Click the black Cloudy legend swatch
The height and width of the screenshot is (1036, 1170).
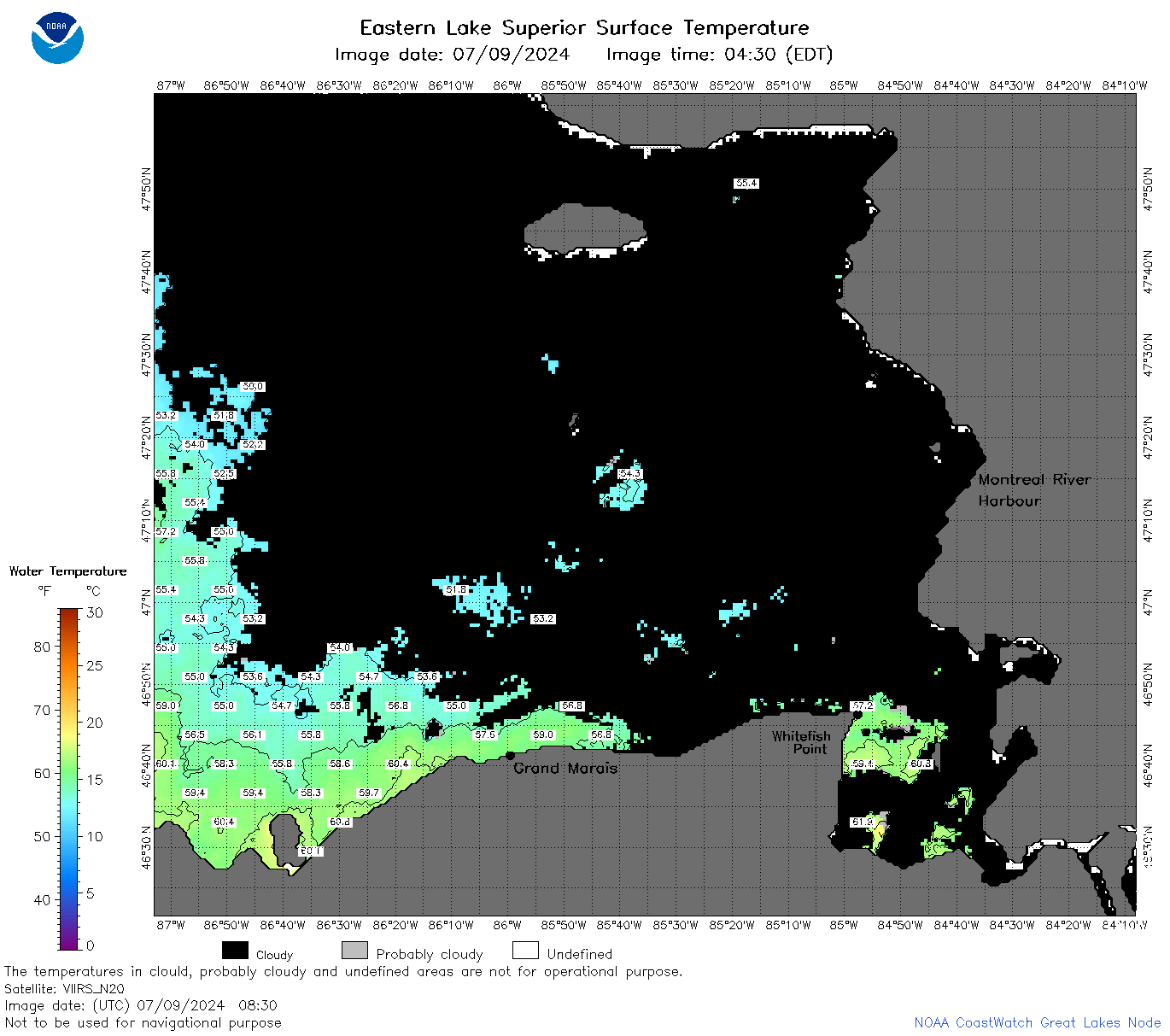tap(235, 951)
